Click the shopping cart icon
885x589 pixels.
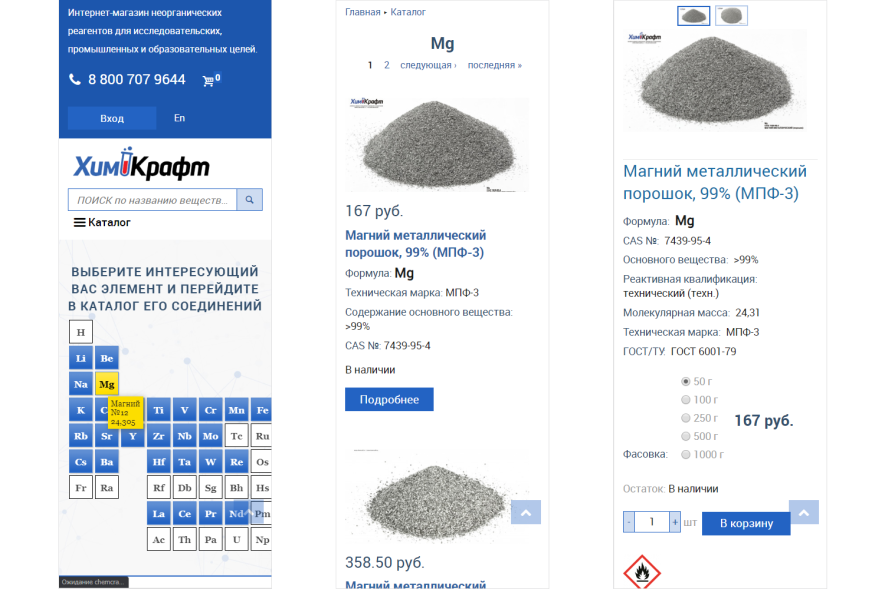coord(208,81)
